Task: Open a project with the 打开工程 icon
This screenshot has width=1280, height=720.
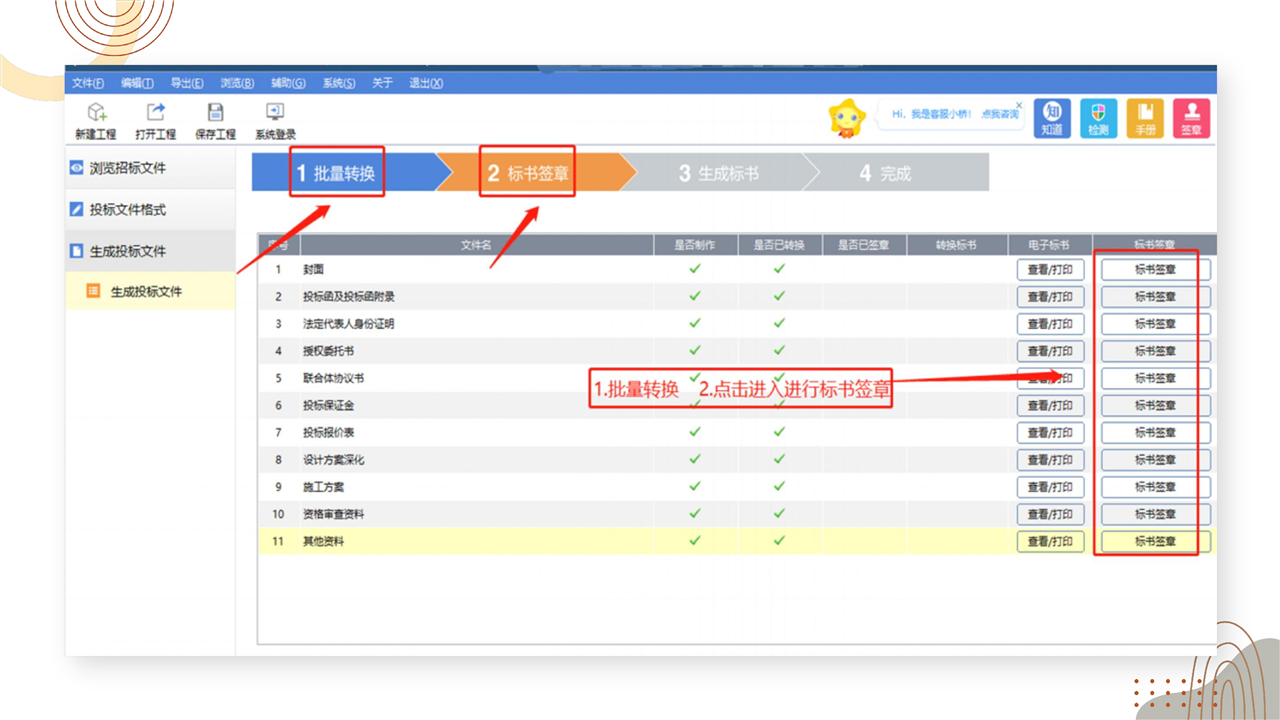Action: click(x=155, y=119)
